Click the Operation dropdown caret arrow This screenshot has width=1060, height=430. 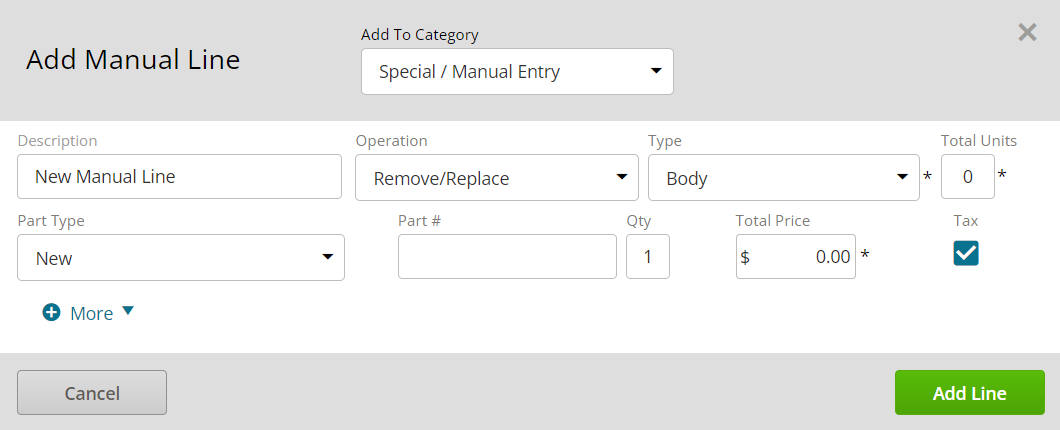click(x=622, y=177)
